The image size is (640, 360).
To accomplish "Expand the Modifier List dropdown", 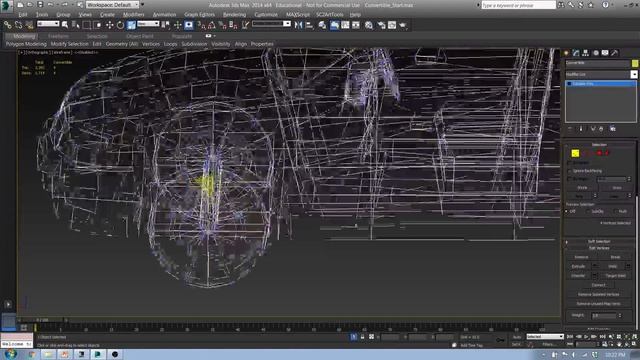I will (634, 74).
